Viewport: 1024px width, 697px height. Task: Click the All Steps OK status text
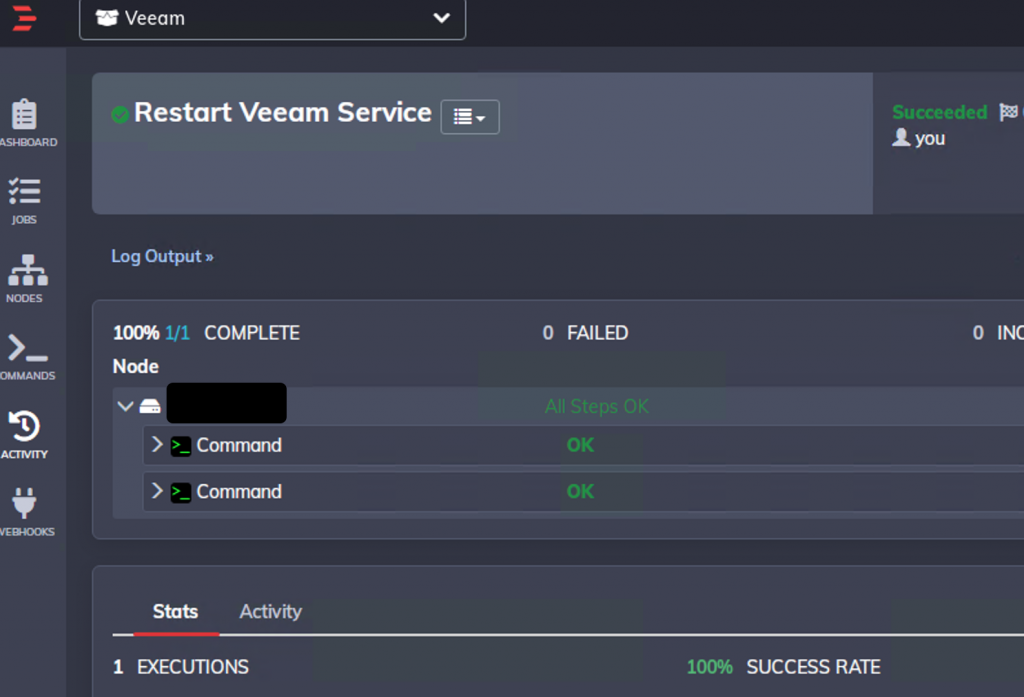pos(597,406)
